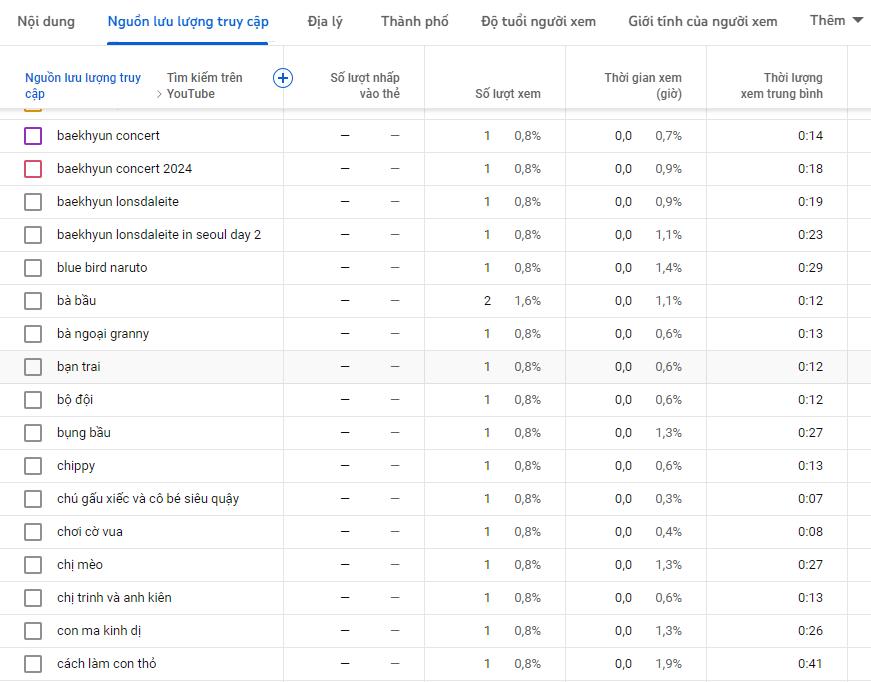Sort by Số lượt xem column header
The image size is (871, 682).
click(508, 94)
